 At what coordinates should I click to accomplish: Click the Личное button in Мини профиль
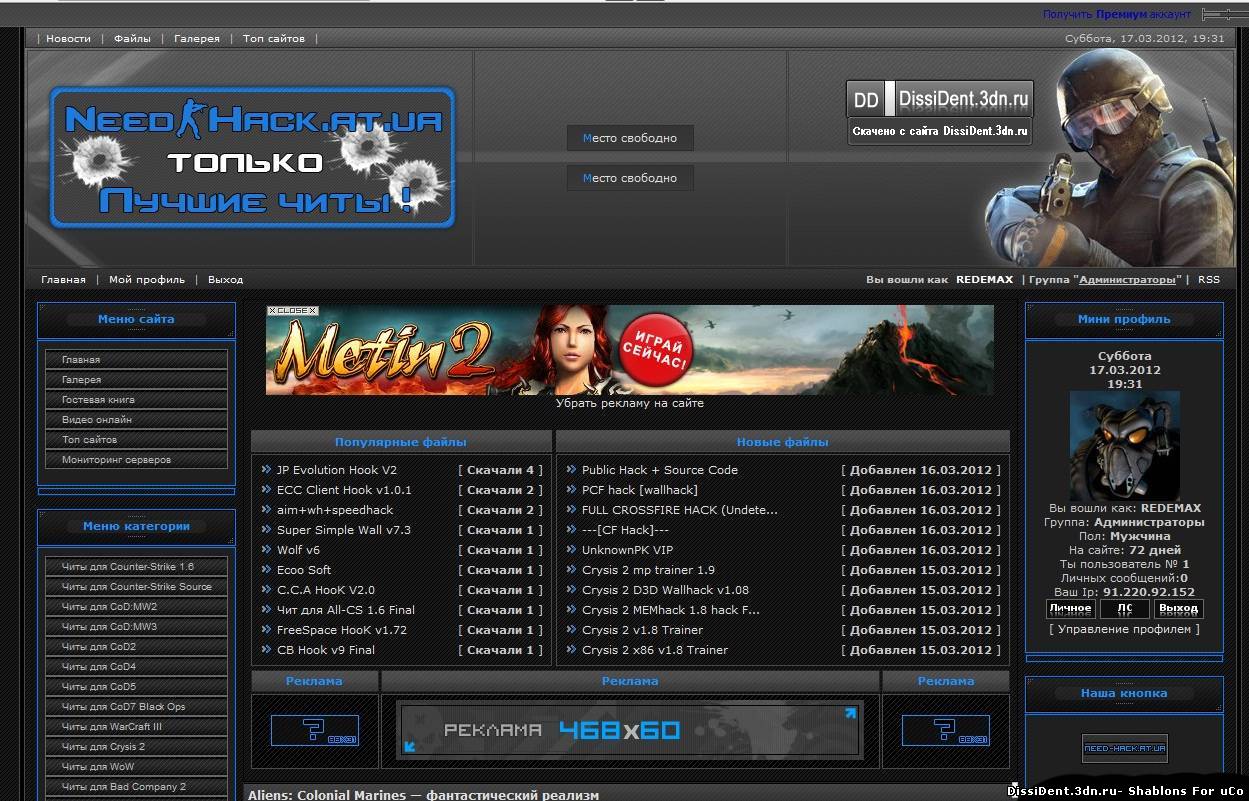pos(1070,608)
